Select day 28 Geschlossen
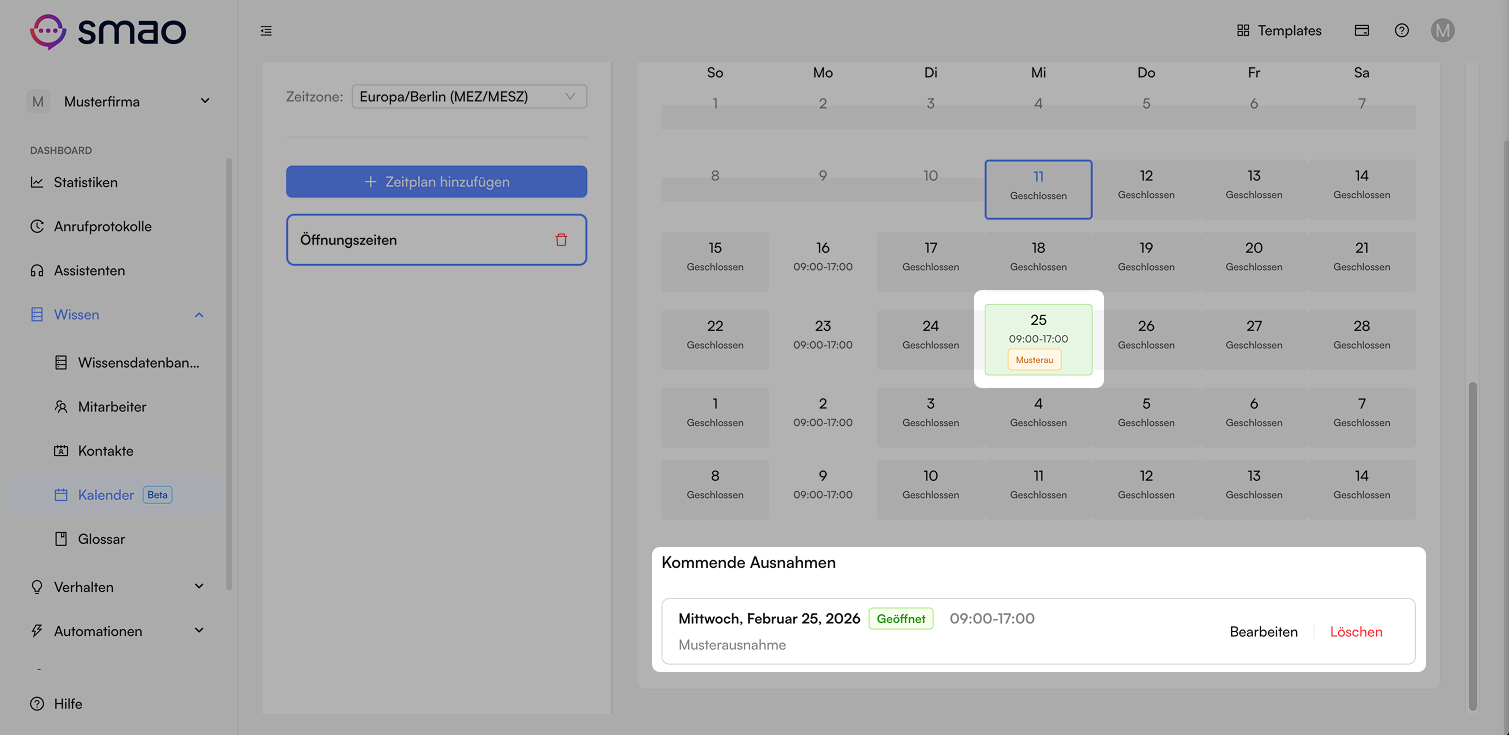This screenshot has height=735, width=1509. click(1361, 339)
